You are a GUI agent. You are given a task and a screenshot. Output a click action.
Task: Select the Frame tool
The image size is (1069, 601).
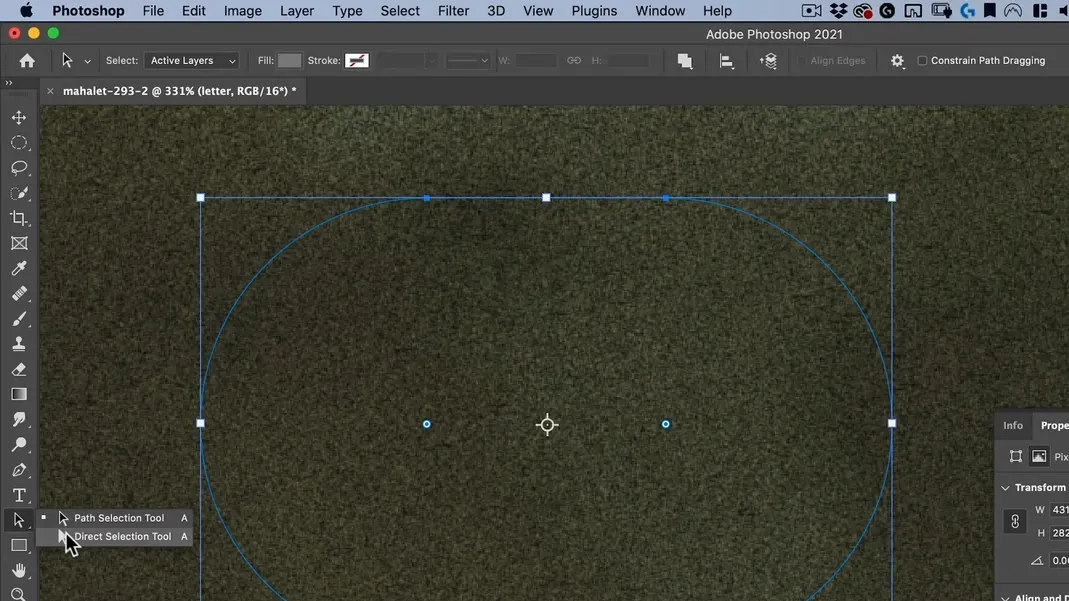coord(19,243)
